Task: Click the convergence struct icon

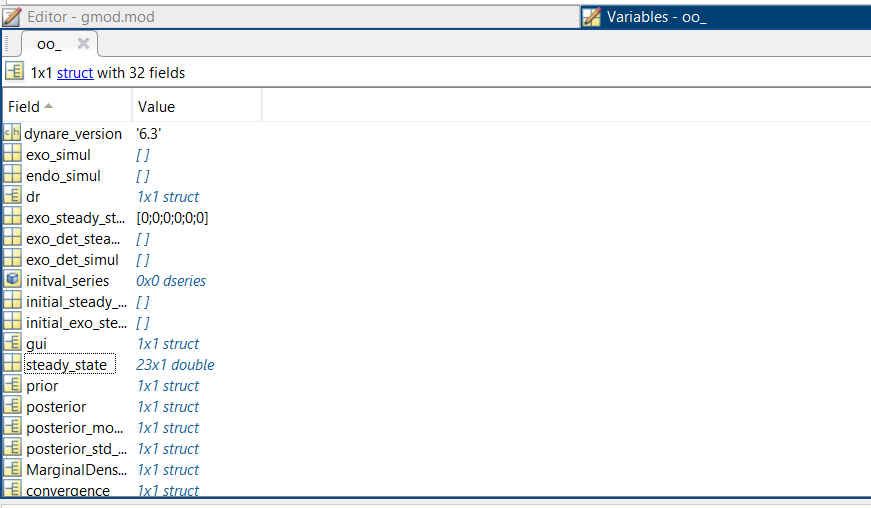Action: click(12, 489)
